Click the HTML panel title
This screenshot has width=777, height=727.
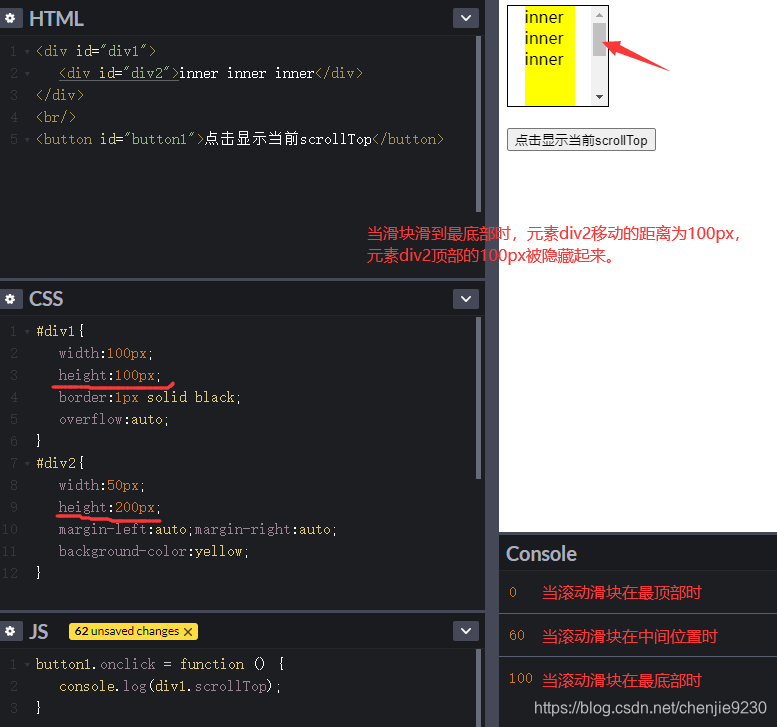click(56, 19)
